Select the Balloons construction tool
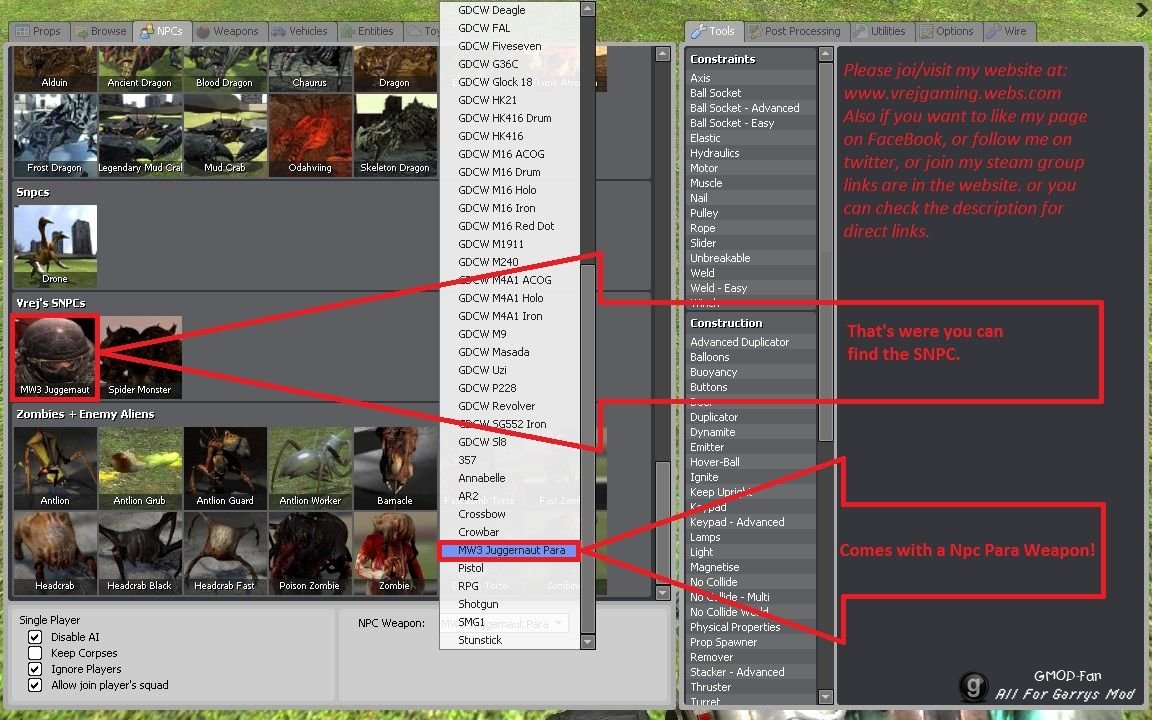1152x720 pixels. pyautogui.click(x=752, y=357)
